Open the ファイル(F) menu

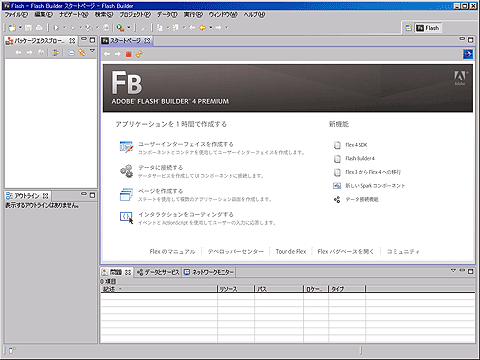(x=16, y=14)
